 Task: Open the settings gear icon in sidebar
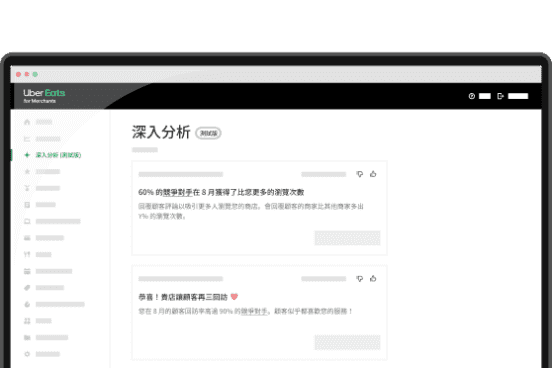27,354
